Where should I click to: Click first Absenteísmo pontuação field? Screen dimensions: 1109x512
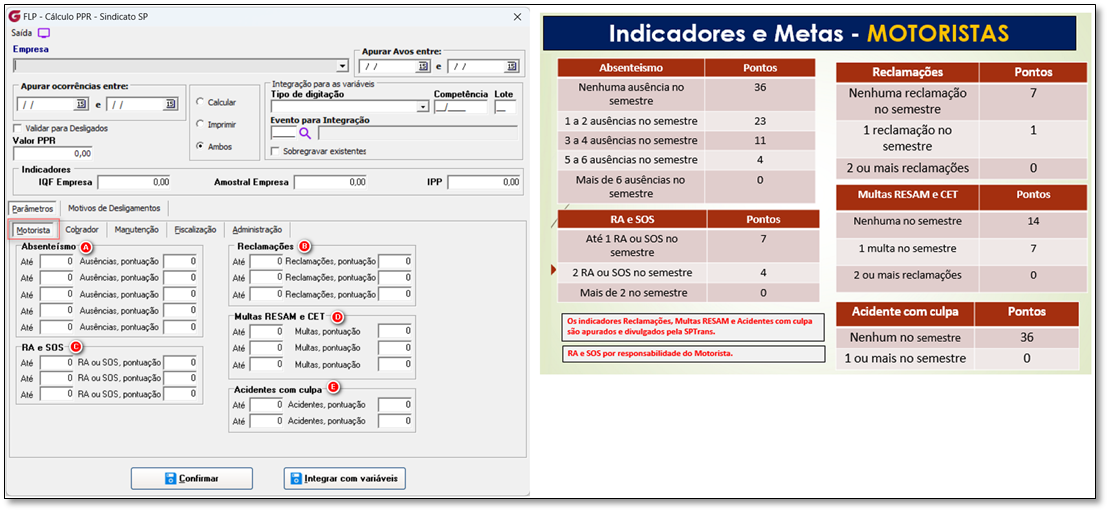click(x=180, y=261)
